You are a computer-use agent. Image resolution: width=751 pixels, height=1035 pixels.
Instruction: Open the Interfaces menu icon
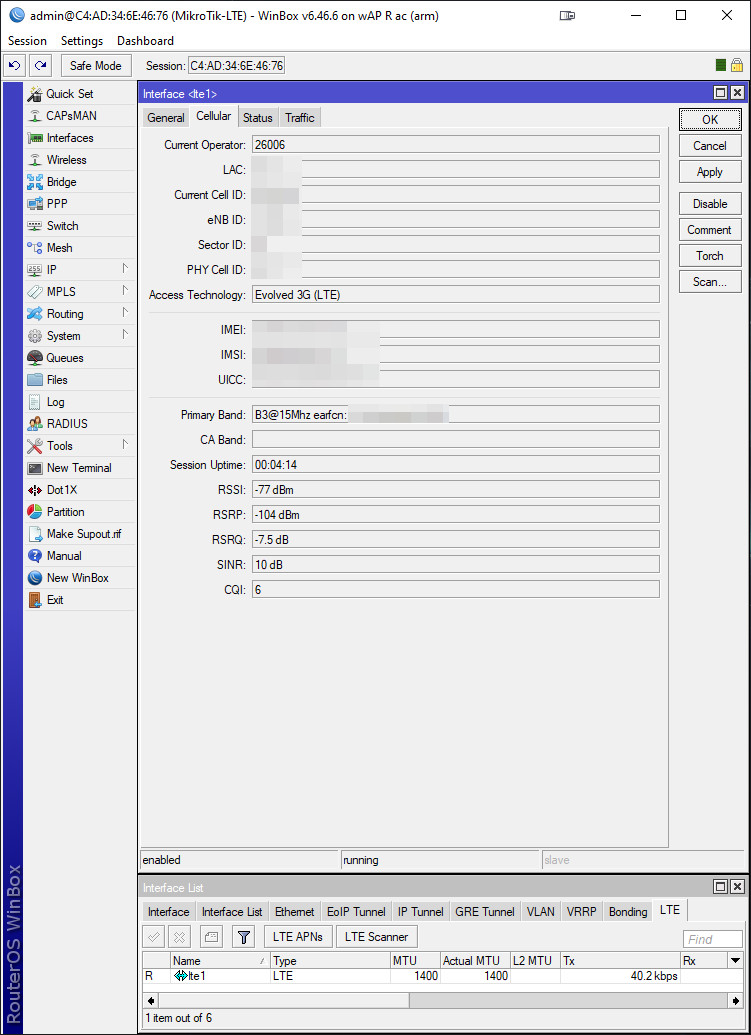click(34, 138)
